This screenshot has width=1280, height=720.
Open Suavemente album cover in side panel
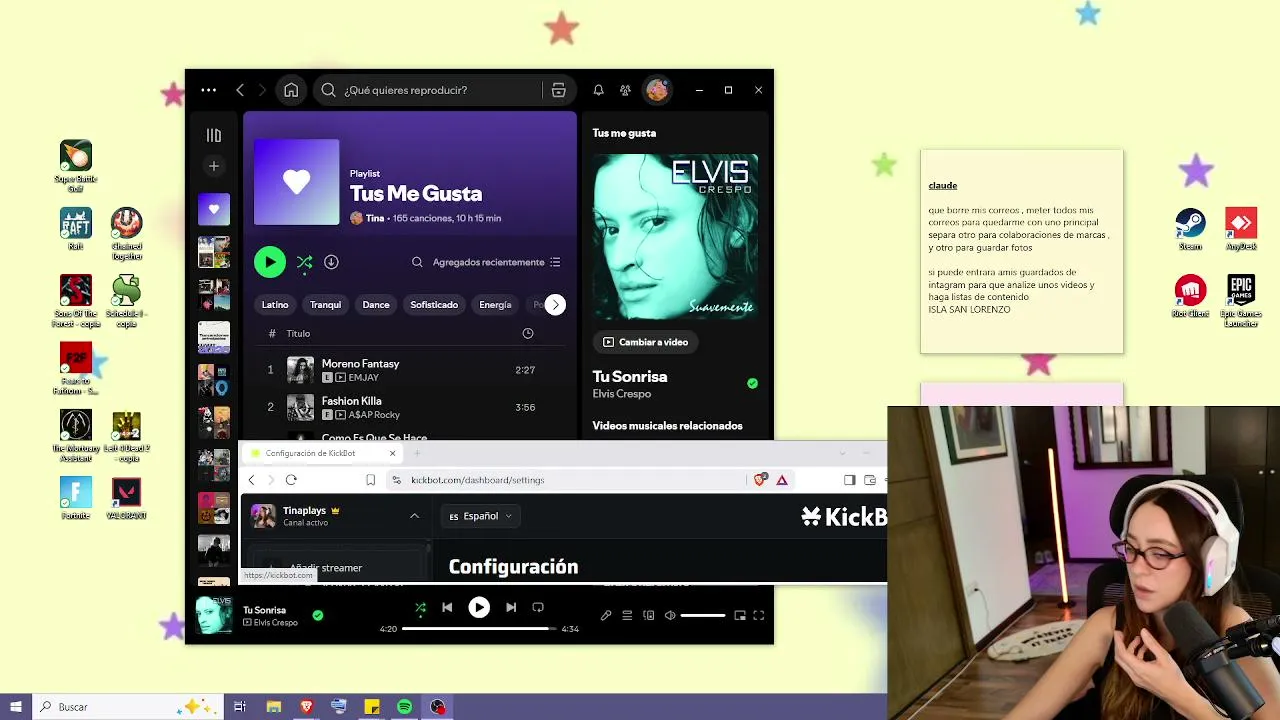click(675, 236)
